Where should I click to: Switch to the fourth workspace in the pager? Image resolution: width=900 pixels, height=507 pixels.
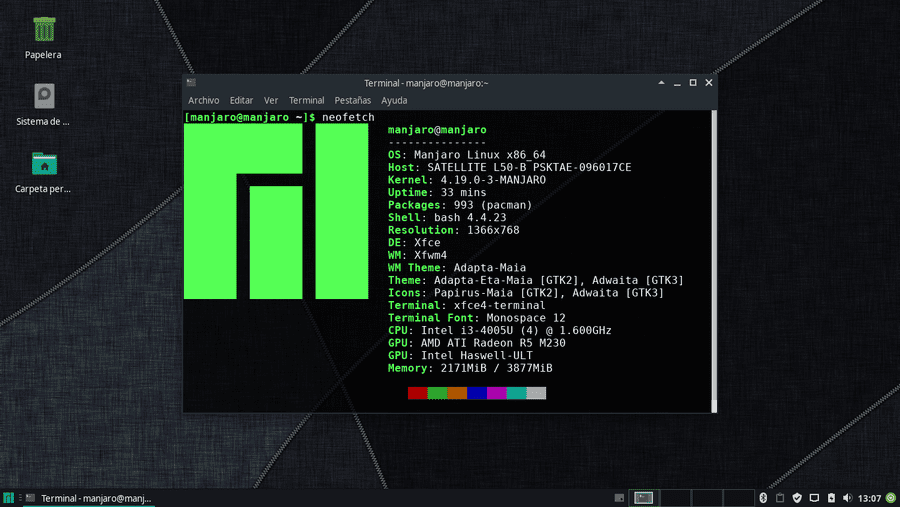[x=738, y=498]
